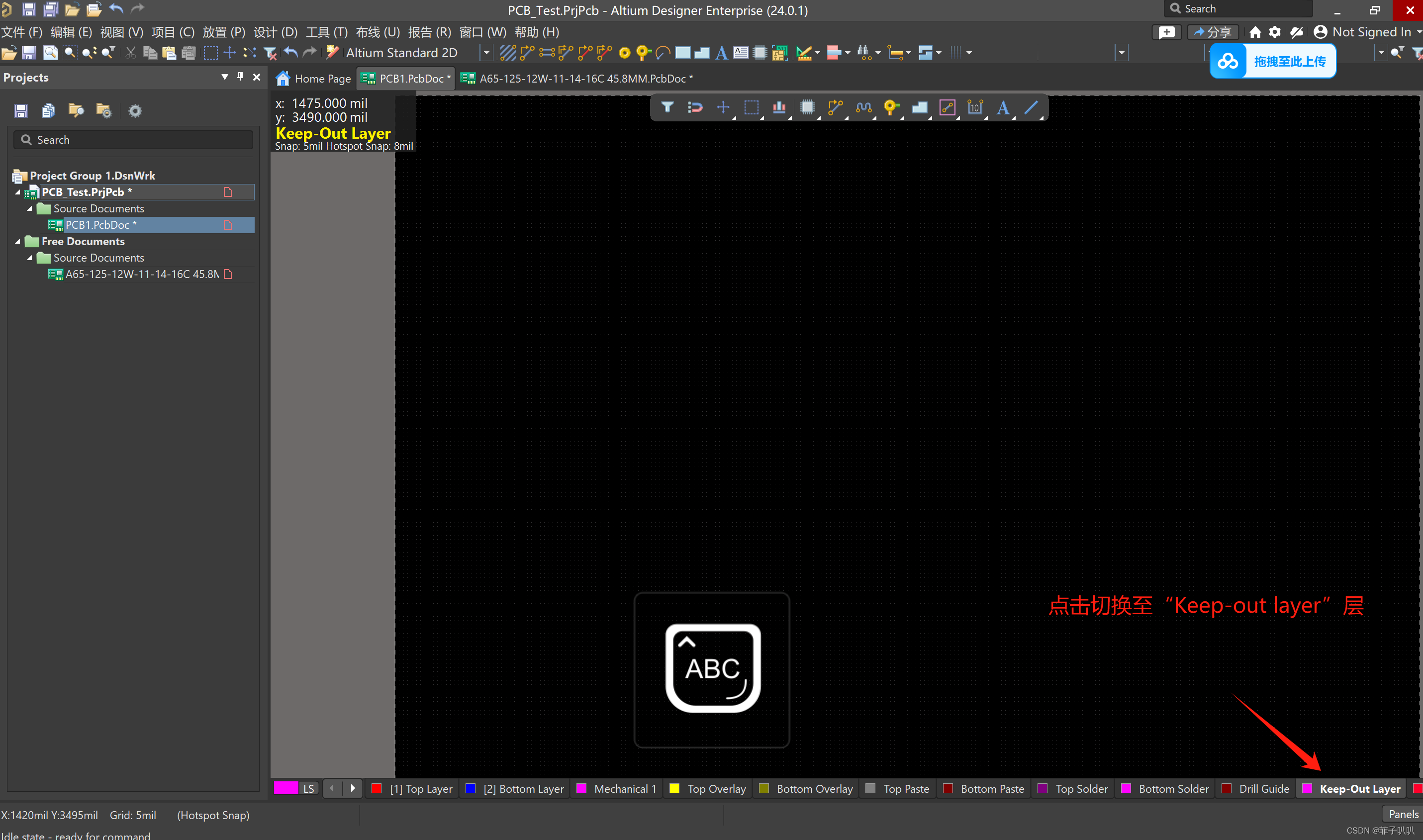Collapse the PCB_Test.PrjPcb project node
This screenshot has width=1423, height=840.
(x=17, y=192)
